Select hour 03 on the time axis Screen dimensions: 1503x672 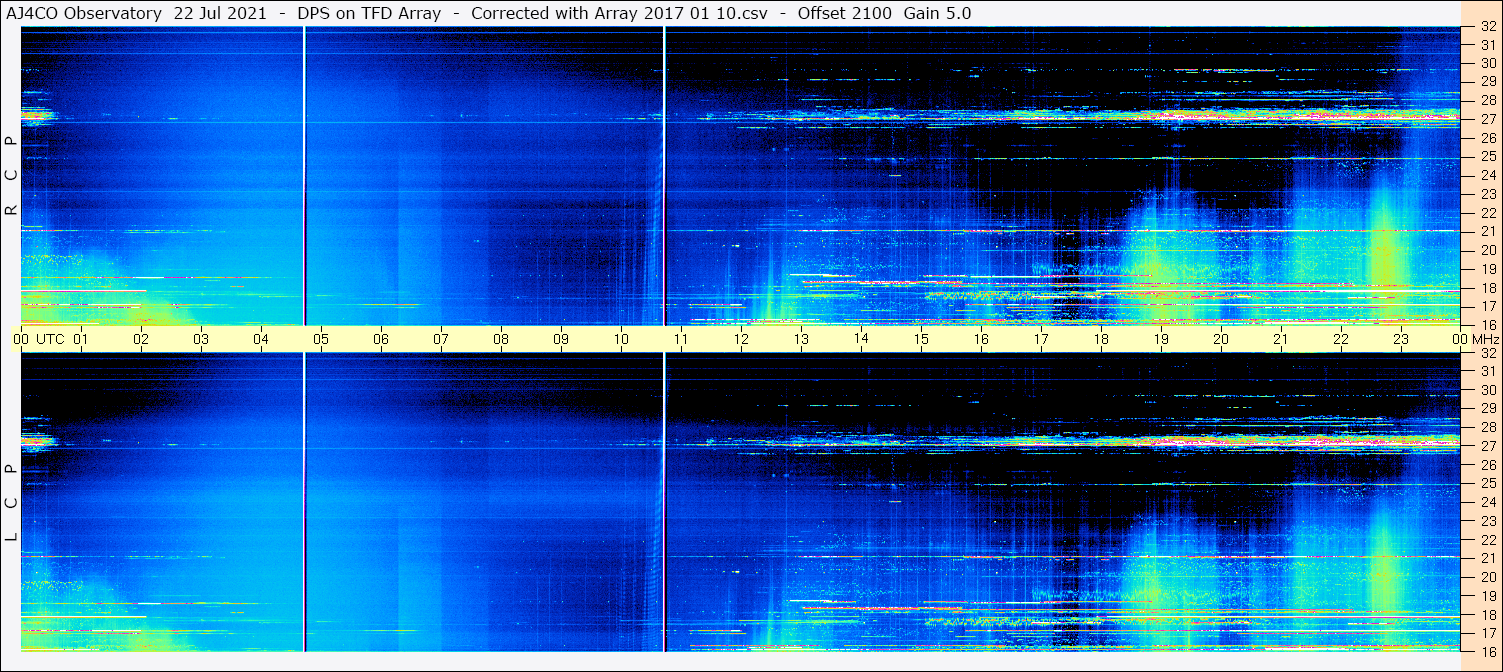201,339
